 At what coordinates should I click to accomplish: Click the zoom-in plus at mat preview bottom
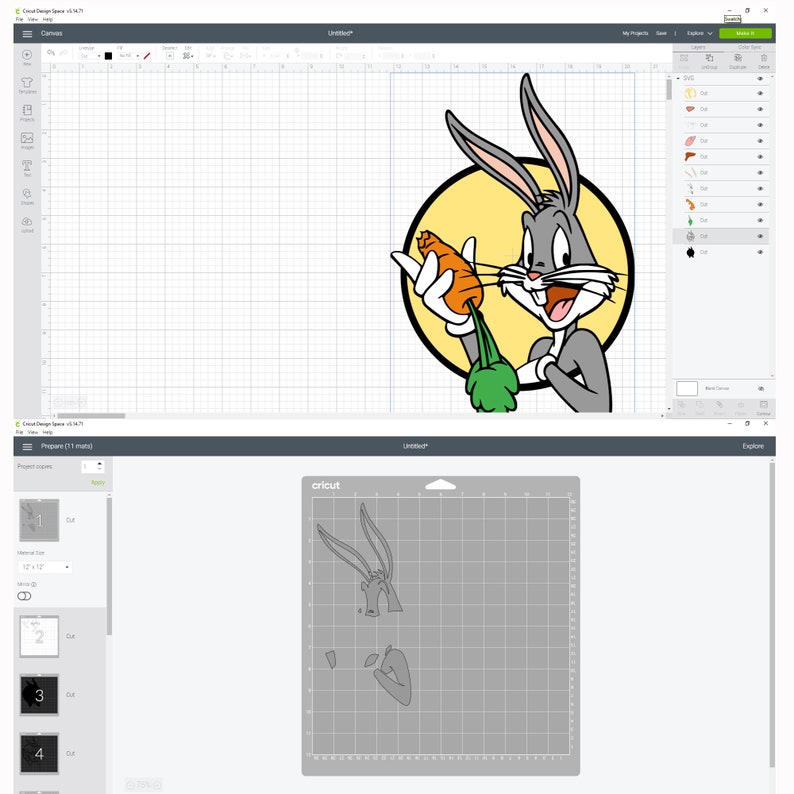(x=157, y=785)
